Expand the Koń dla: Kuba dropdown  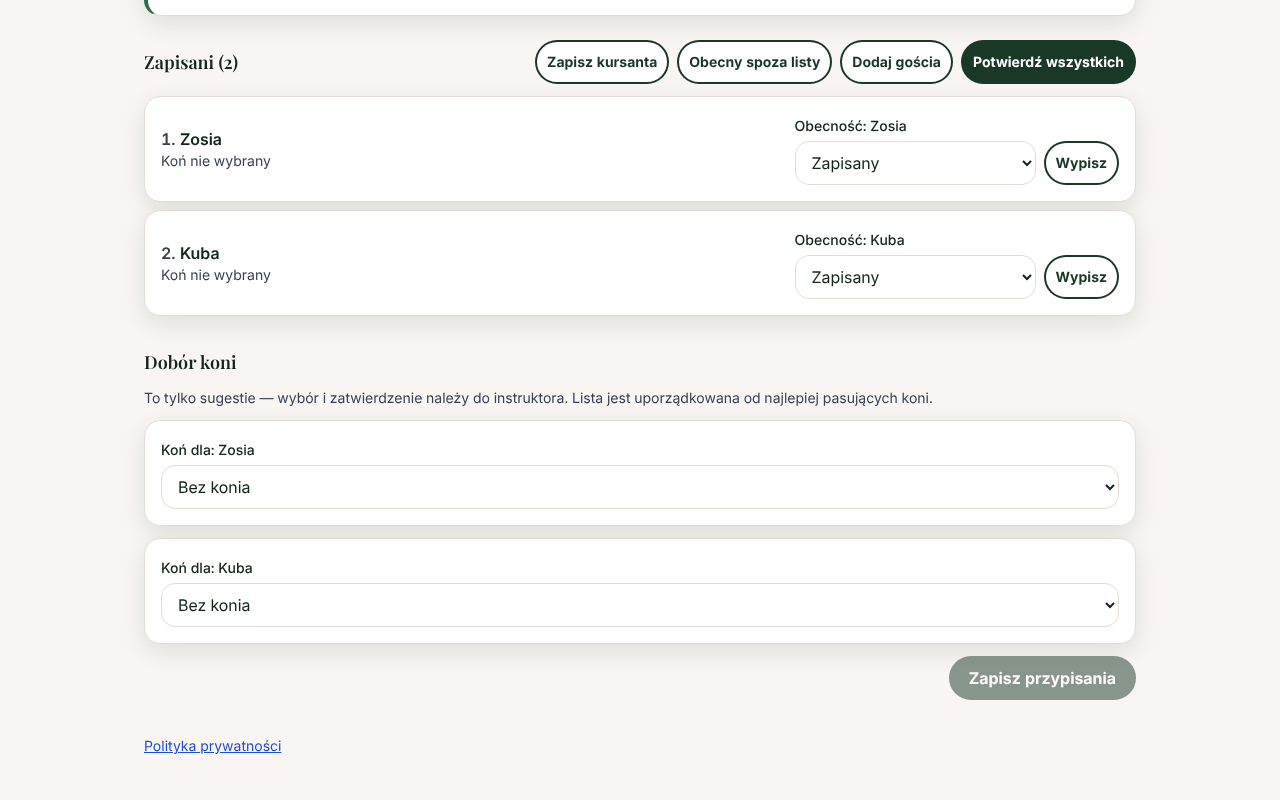pyautogui.click(x=640, y=605)
